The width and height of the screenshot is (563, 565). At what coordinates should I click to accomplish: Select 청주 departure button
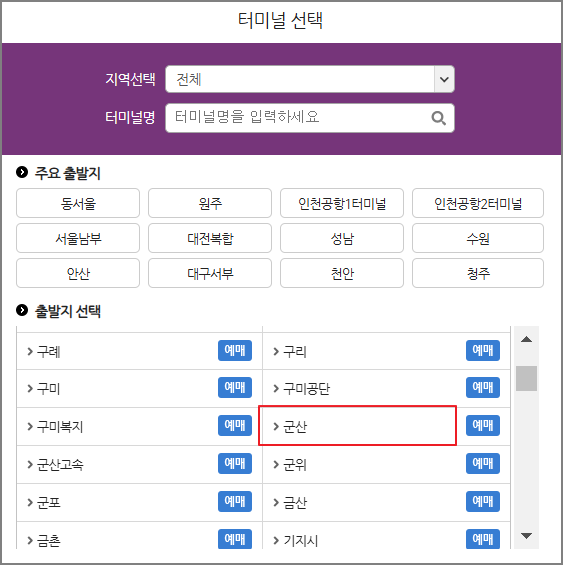pos(478,273)
